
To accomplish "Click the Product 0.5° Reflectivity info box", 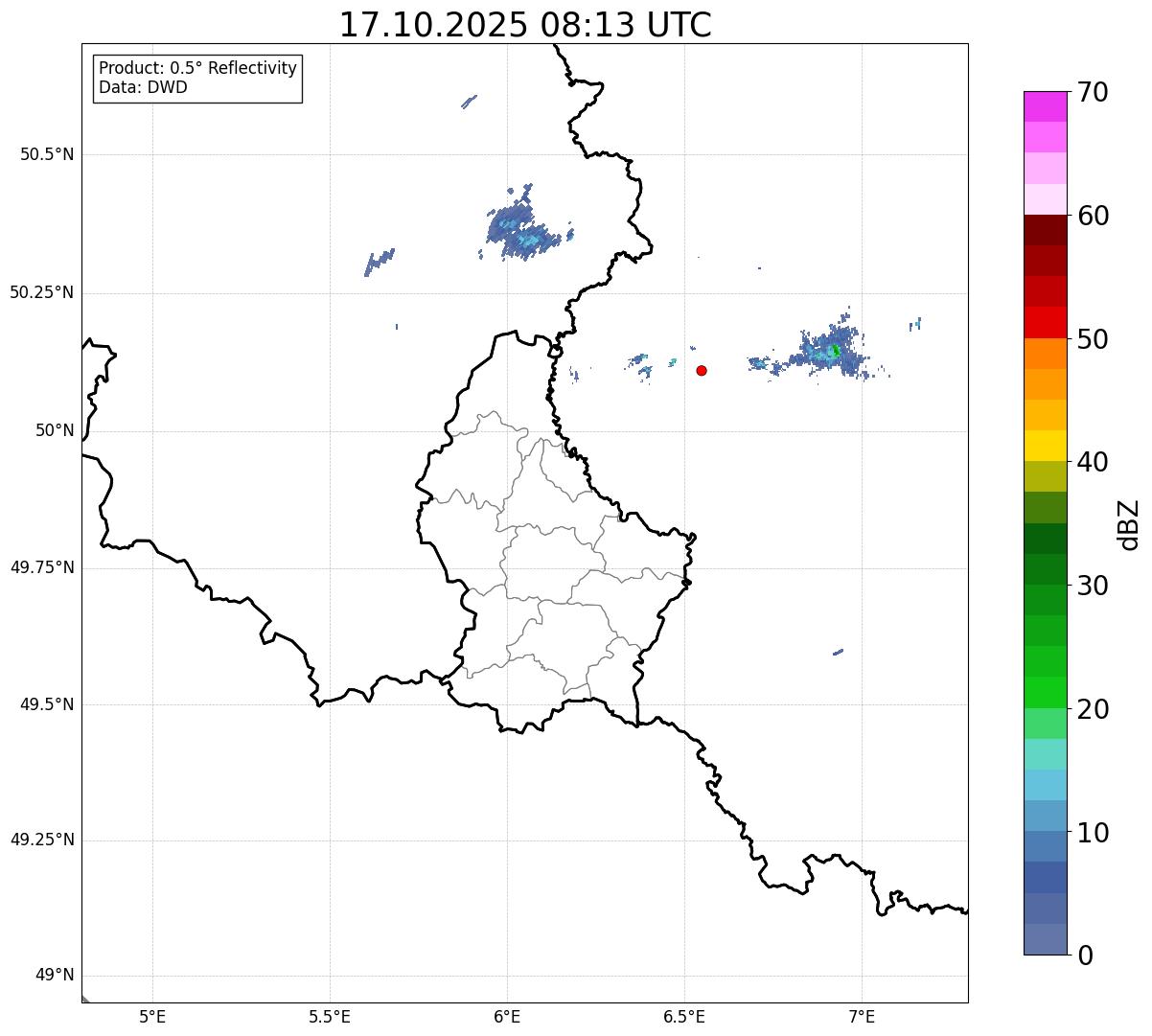I will tap(197, 79).
